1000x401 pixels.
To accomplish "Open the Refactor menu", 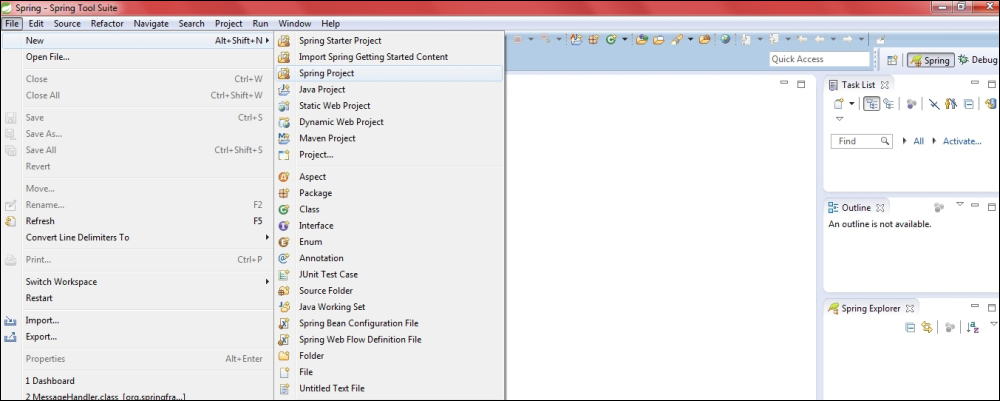I will click(107, 24).
